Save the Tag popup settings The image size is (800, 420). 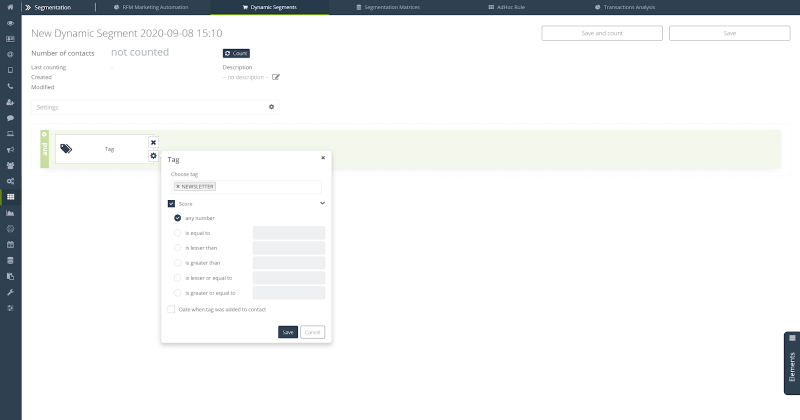click(x=288, y=332)
